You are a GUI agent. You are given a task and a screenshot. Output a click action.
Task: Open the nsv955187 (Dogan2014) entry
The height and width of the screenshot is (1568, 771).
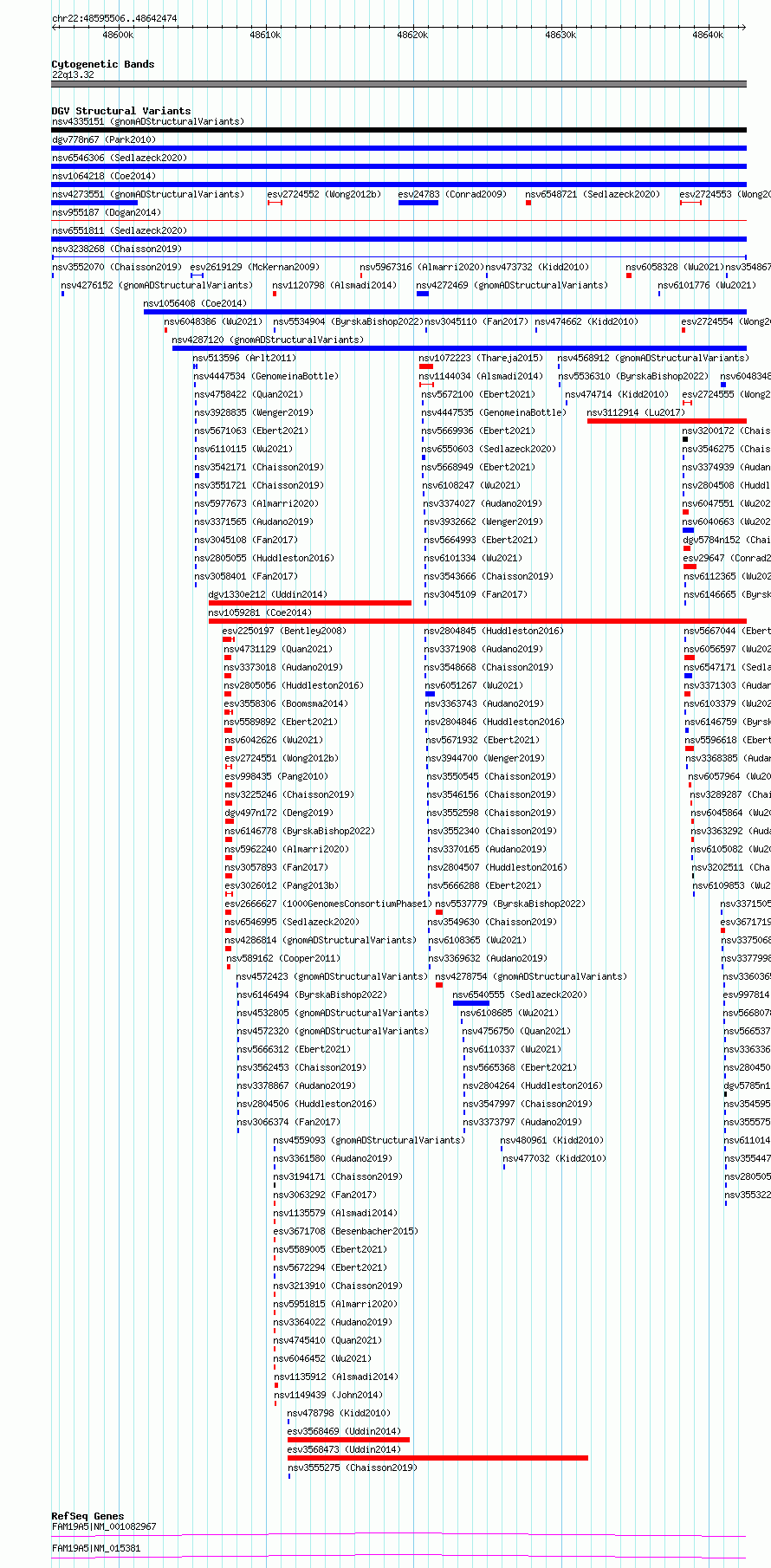tap(107, 212)
